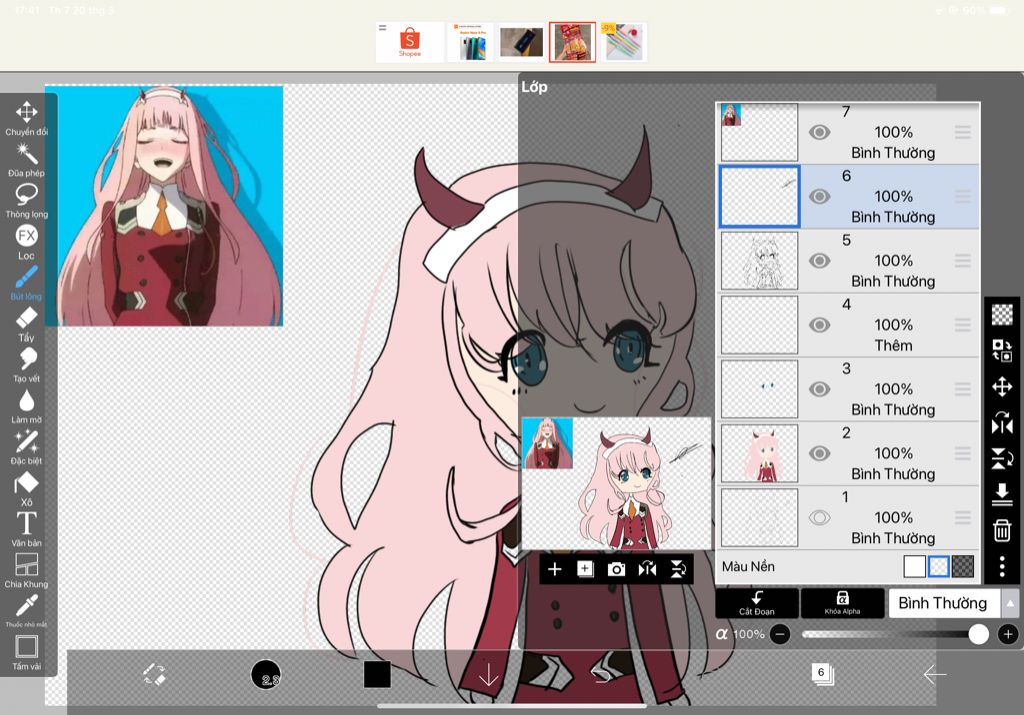Open layers panel via the 6 badge

coord(822,673)
